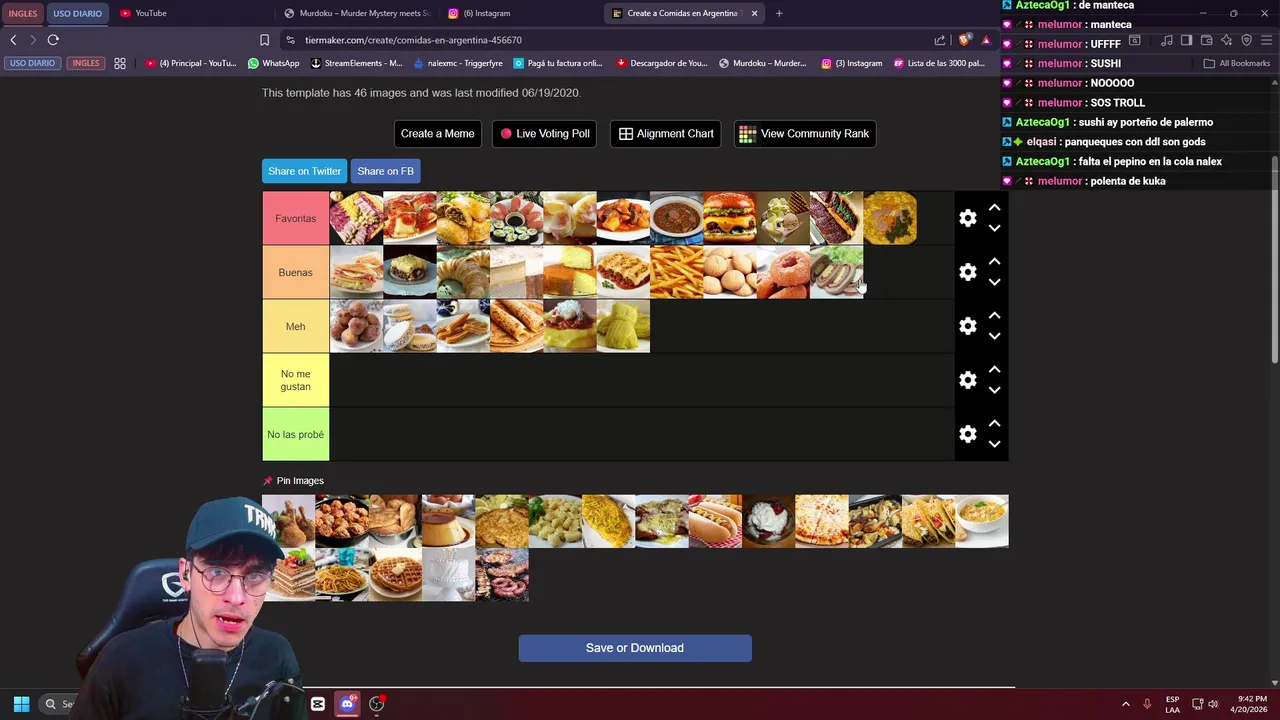Open Windows Start menu
This screenshot has height=720, width=1280.
point(21,704)
